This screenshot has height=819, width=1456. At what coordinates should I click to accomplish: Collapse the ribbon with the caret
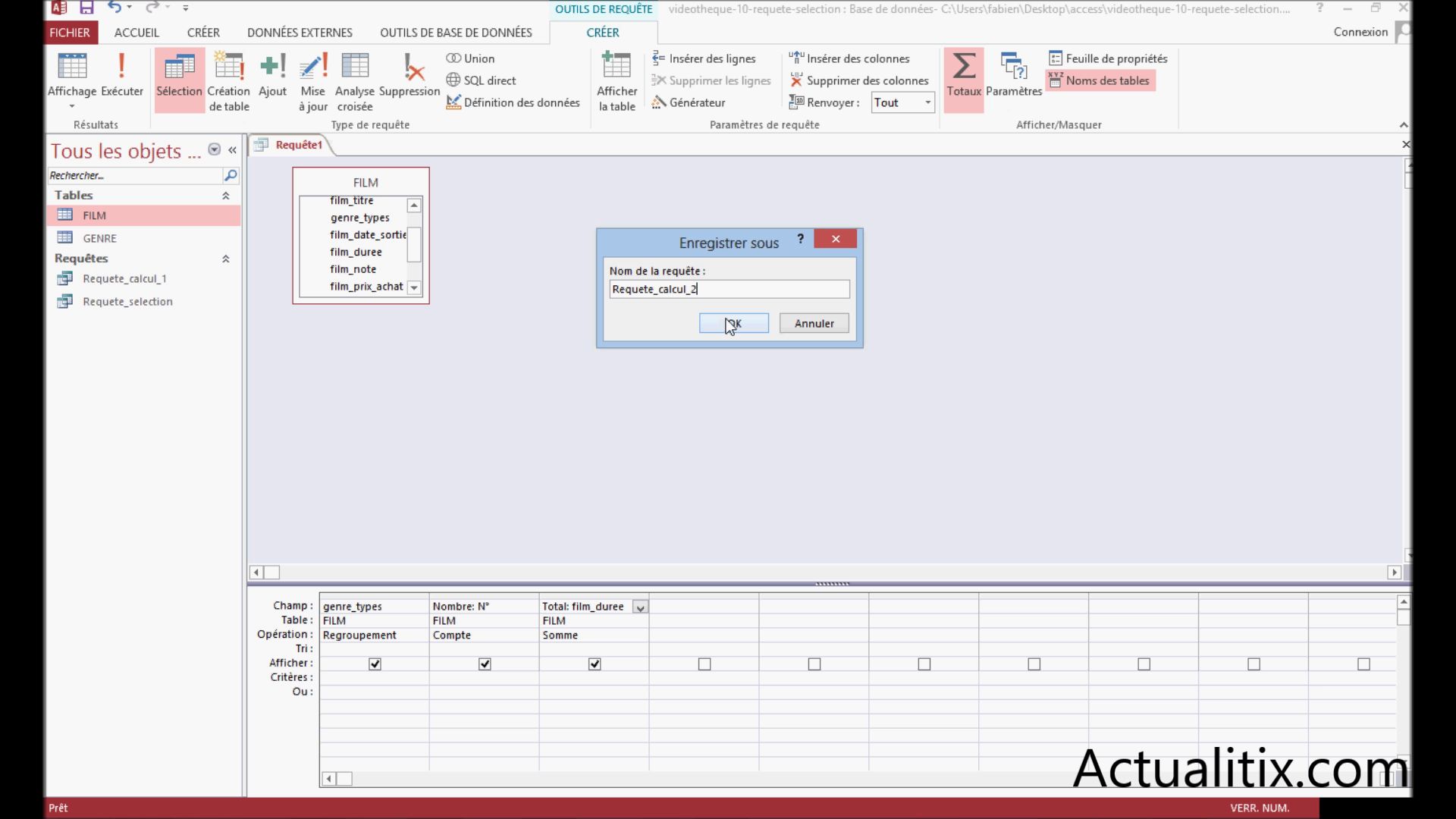pyautogui.click(x=1404, y=124)
